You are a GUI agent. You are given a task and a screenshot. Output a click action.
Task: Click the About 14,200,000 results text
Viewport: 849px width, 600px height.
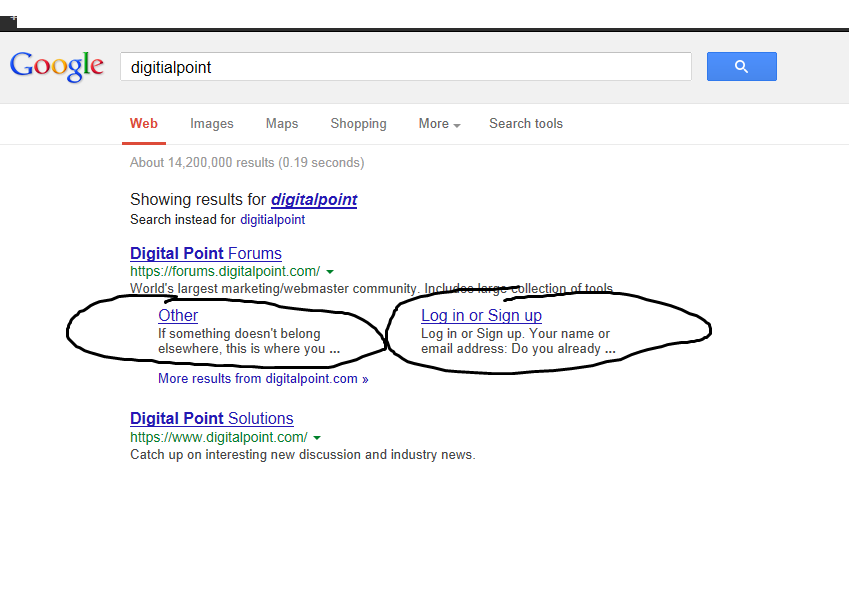click(247, 162)
